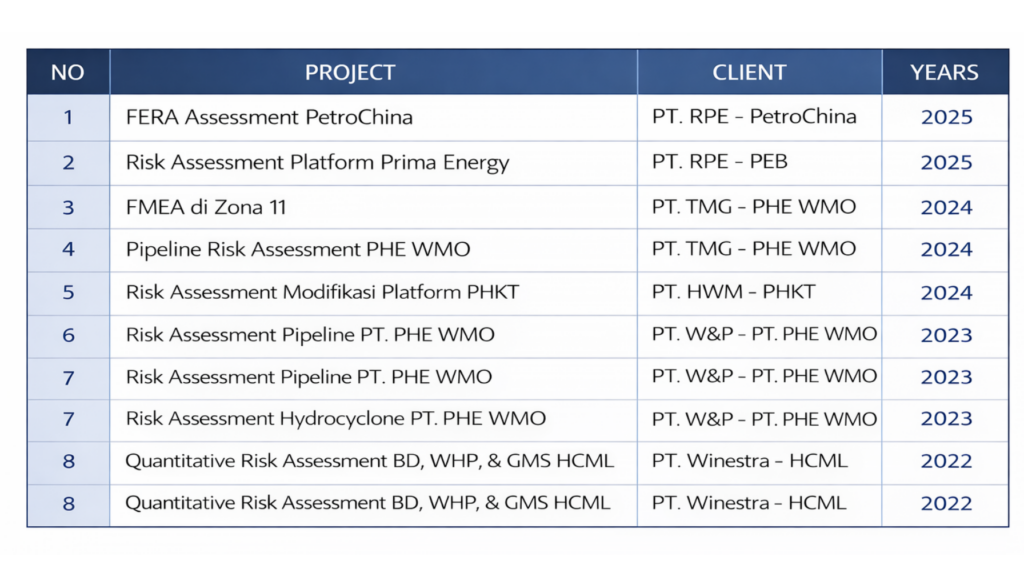This screenshot has width=1024, height=585.
Task: Click the NO column header
Action: pyautogui.click(x=68, y=72)
